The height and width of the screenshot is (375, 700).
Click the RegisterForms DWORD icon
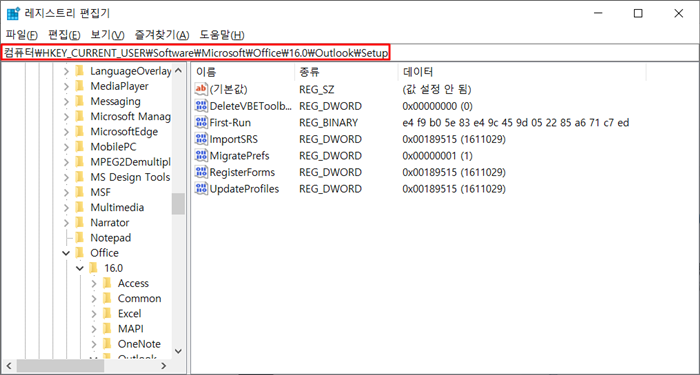pyautogui.click(x=202, y=172)
